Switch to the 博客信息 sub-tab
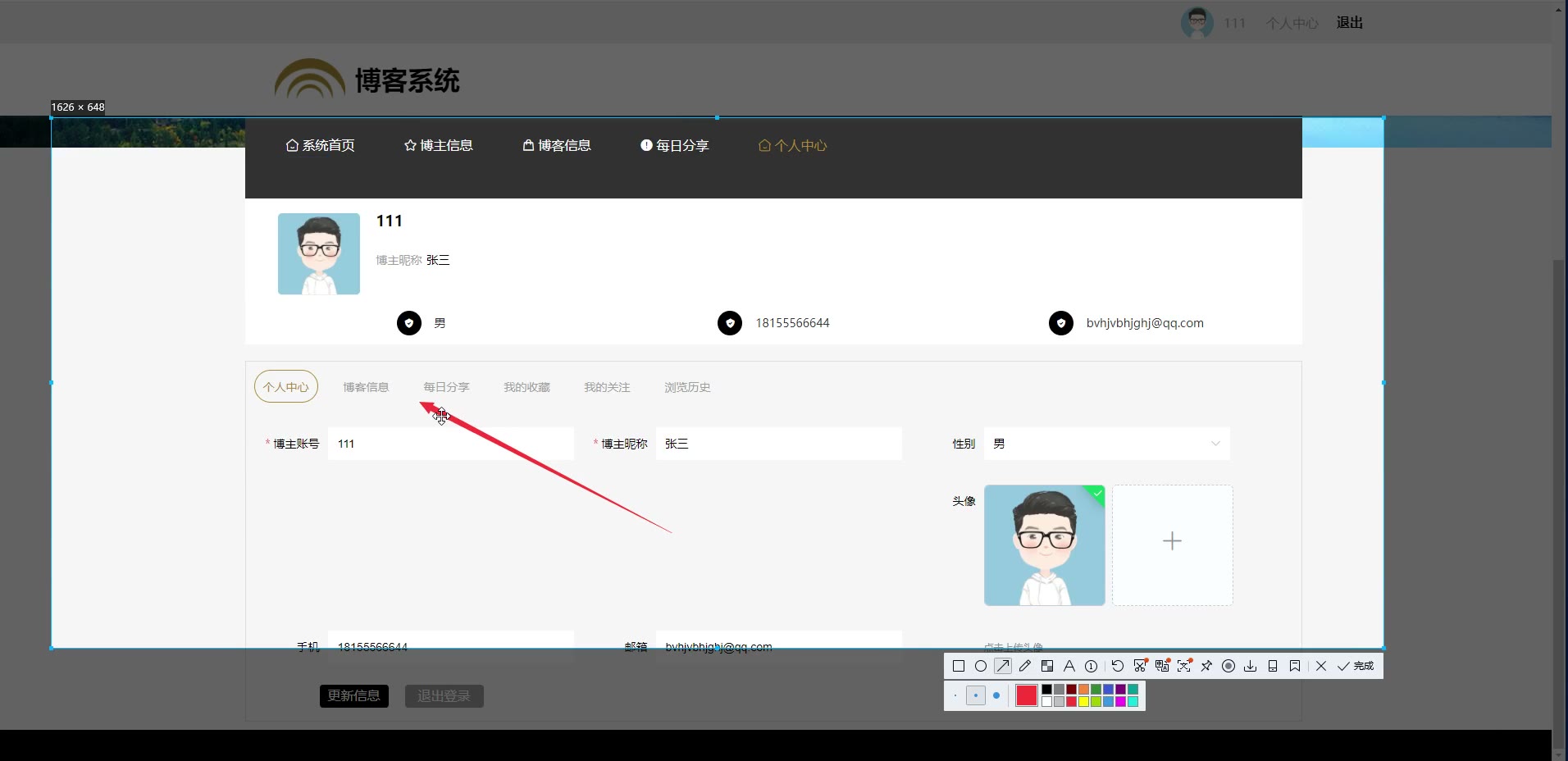This screenshot has width=1568, height=761. tap(366, 387)
